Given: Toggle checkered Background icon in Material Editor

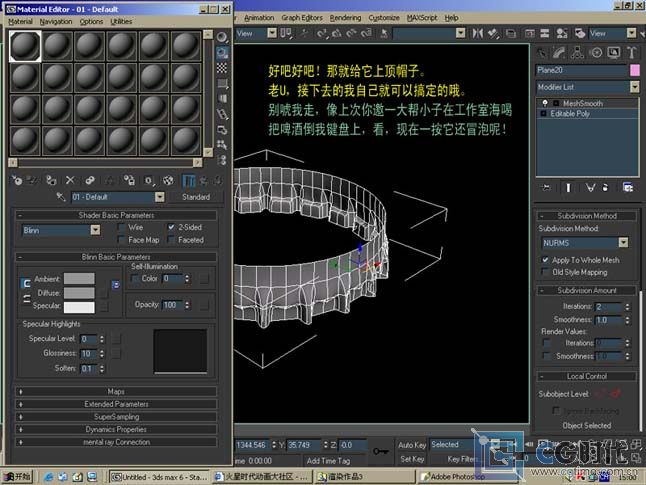Looking at the screenshot, I should click(x=222, y=68).
